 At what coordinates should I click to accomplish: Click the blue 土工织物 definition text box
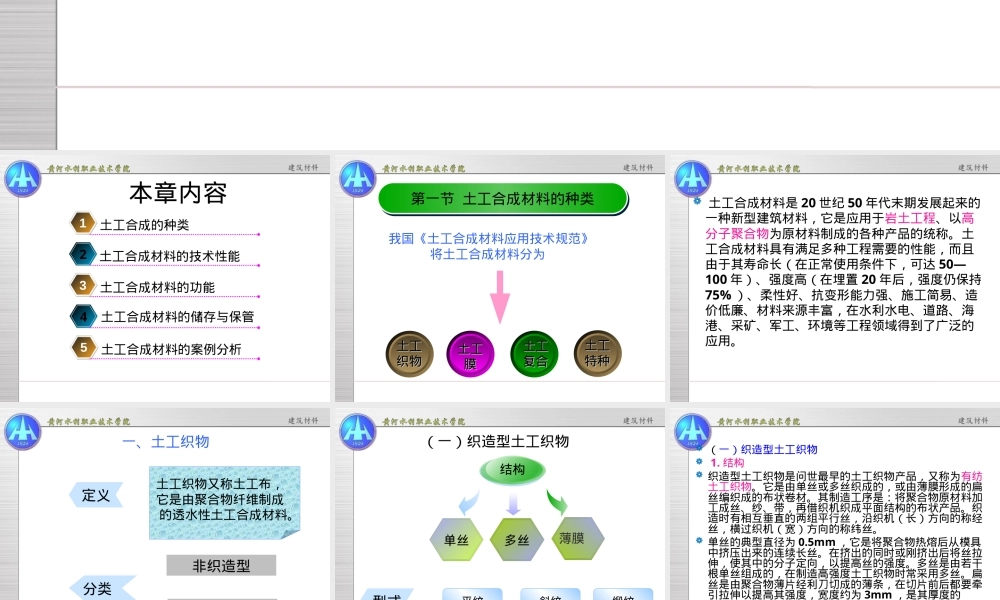tap(224, 502)
